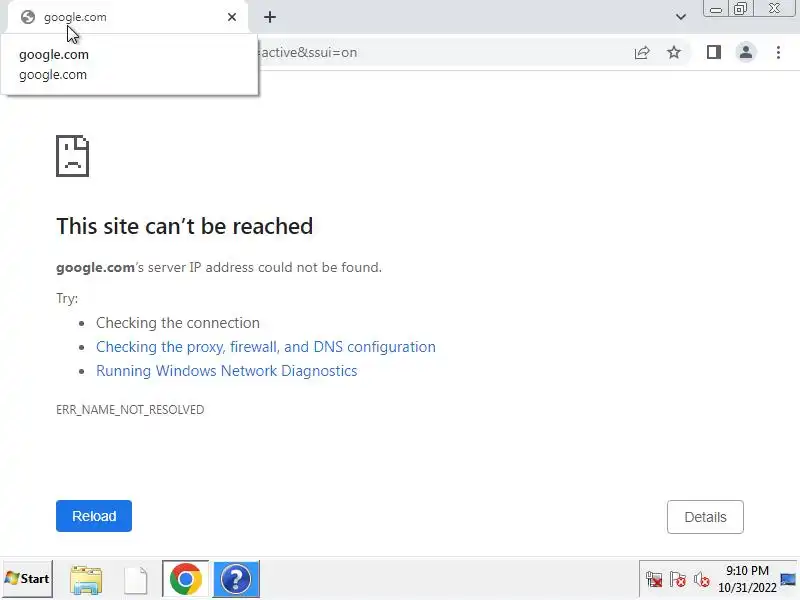Click the blank document taskbar icon
This screenshot has width=800, height=600.
(x=136, y=580)
